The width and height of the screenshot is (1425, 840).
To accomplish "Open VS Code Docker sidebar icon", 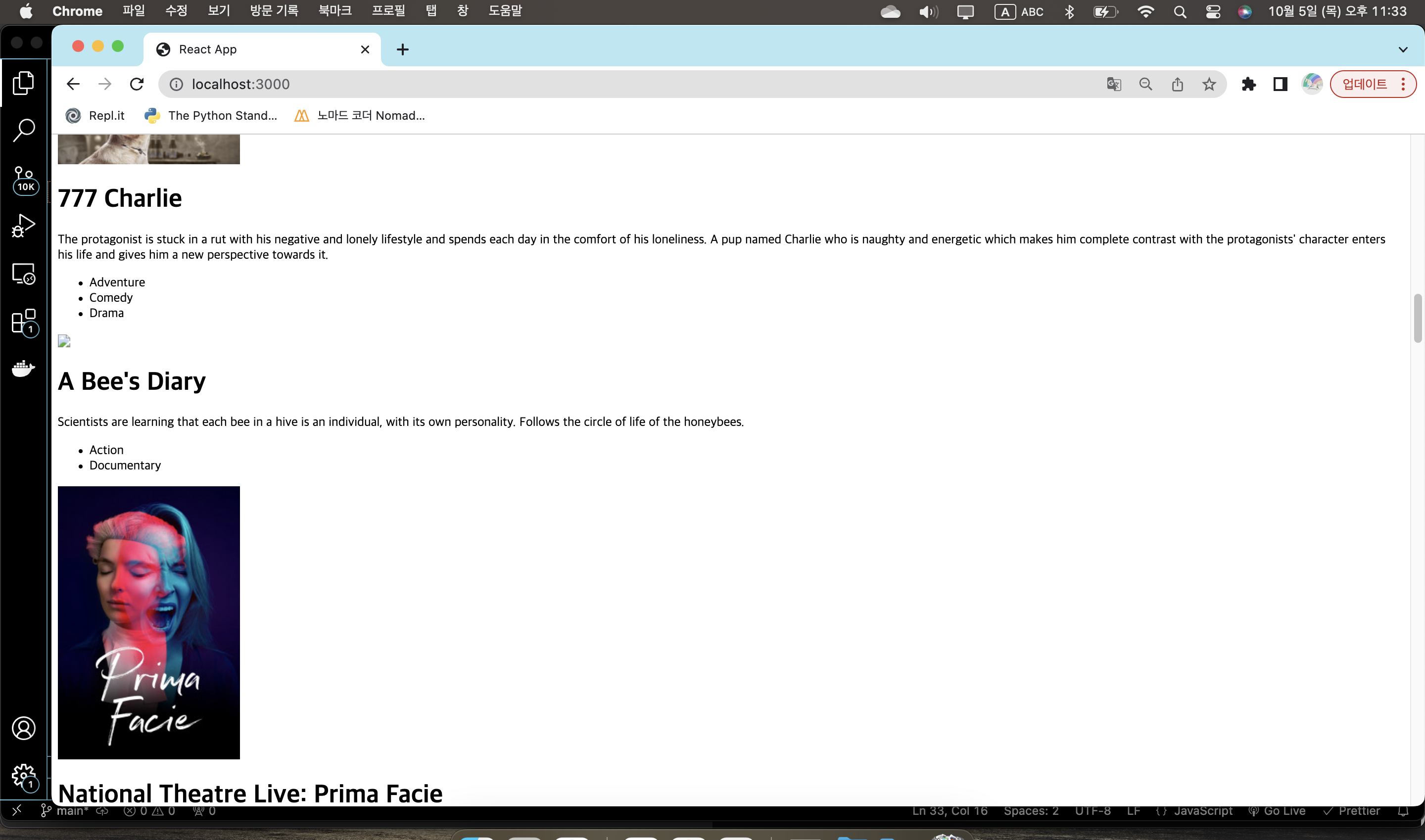I will 24,369.
